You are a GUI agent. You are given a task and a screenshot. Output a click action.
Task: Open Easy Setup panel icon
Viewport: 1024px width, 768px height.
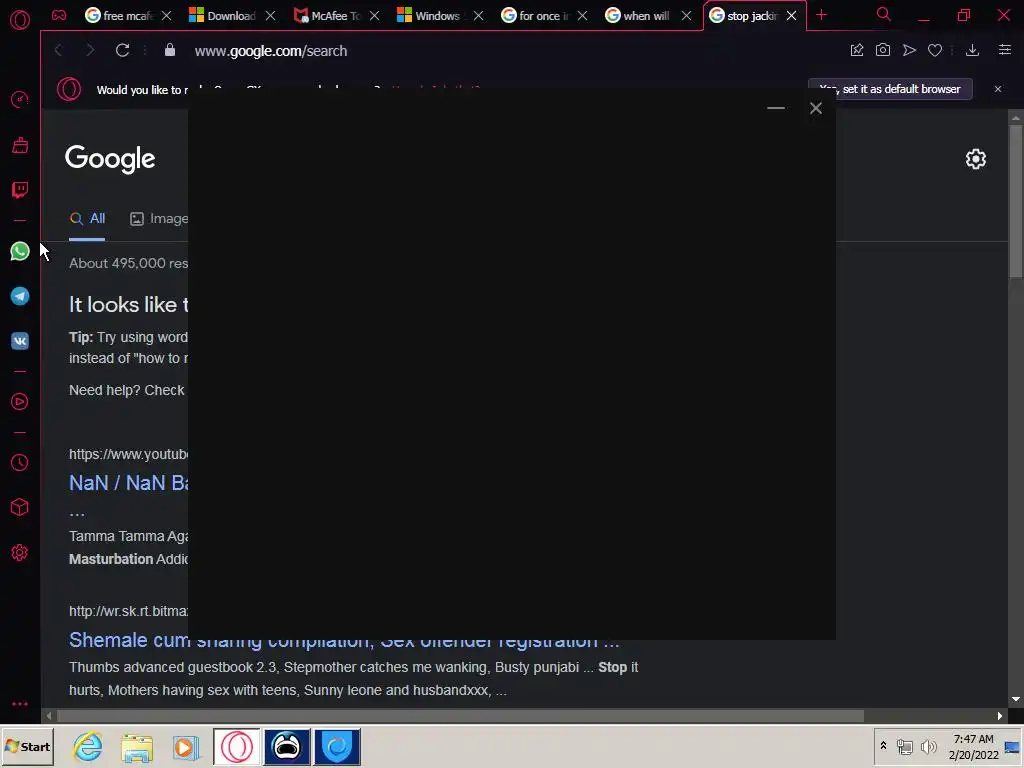(x=1005, y=50)
